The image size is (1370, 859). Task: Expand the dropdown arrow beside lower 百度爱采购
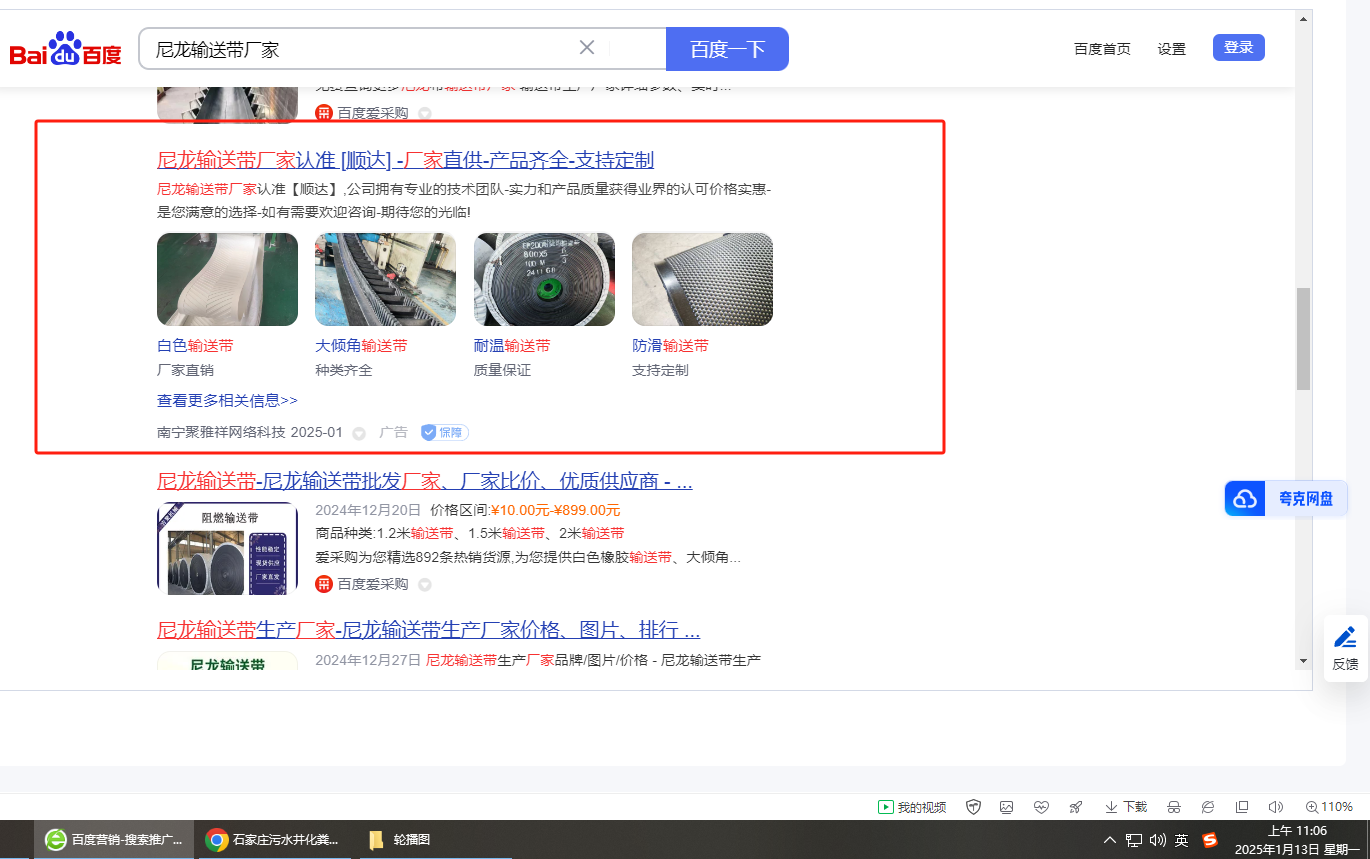click(x=424, y=585)
